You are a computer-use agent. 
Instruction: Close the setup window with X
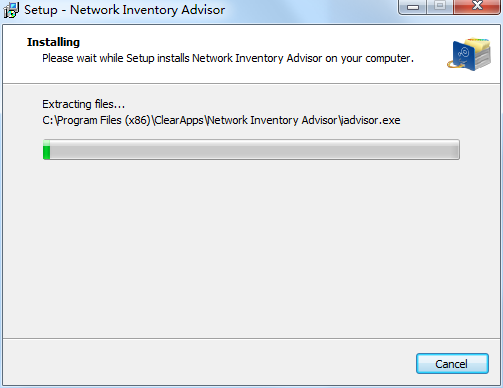coord(477,6)
